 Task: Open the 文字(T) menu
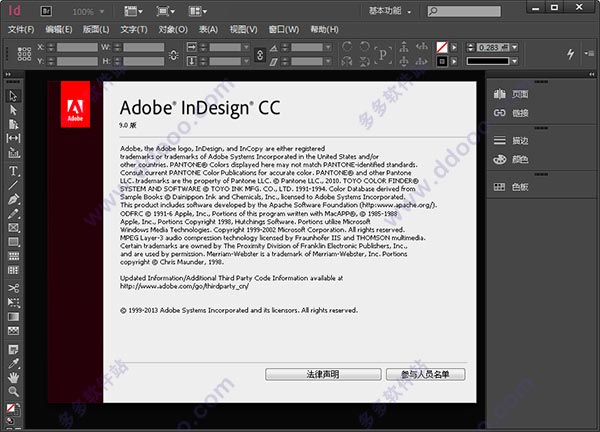[x=134, y=29]
